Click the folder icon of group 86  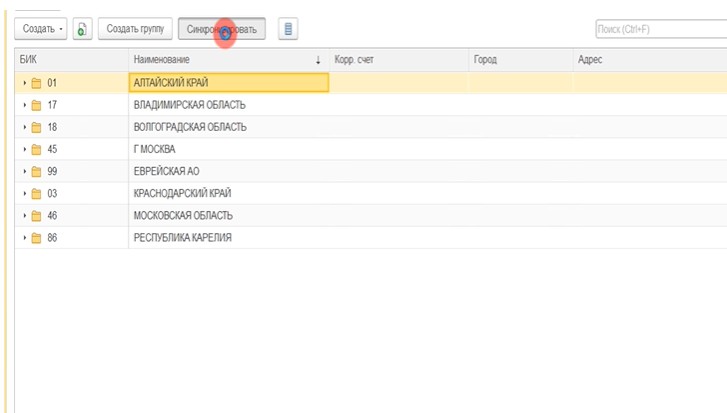tap(36, 237)
